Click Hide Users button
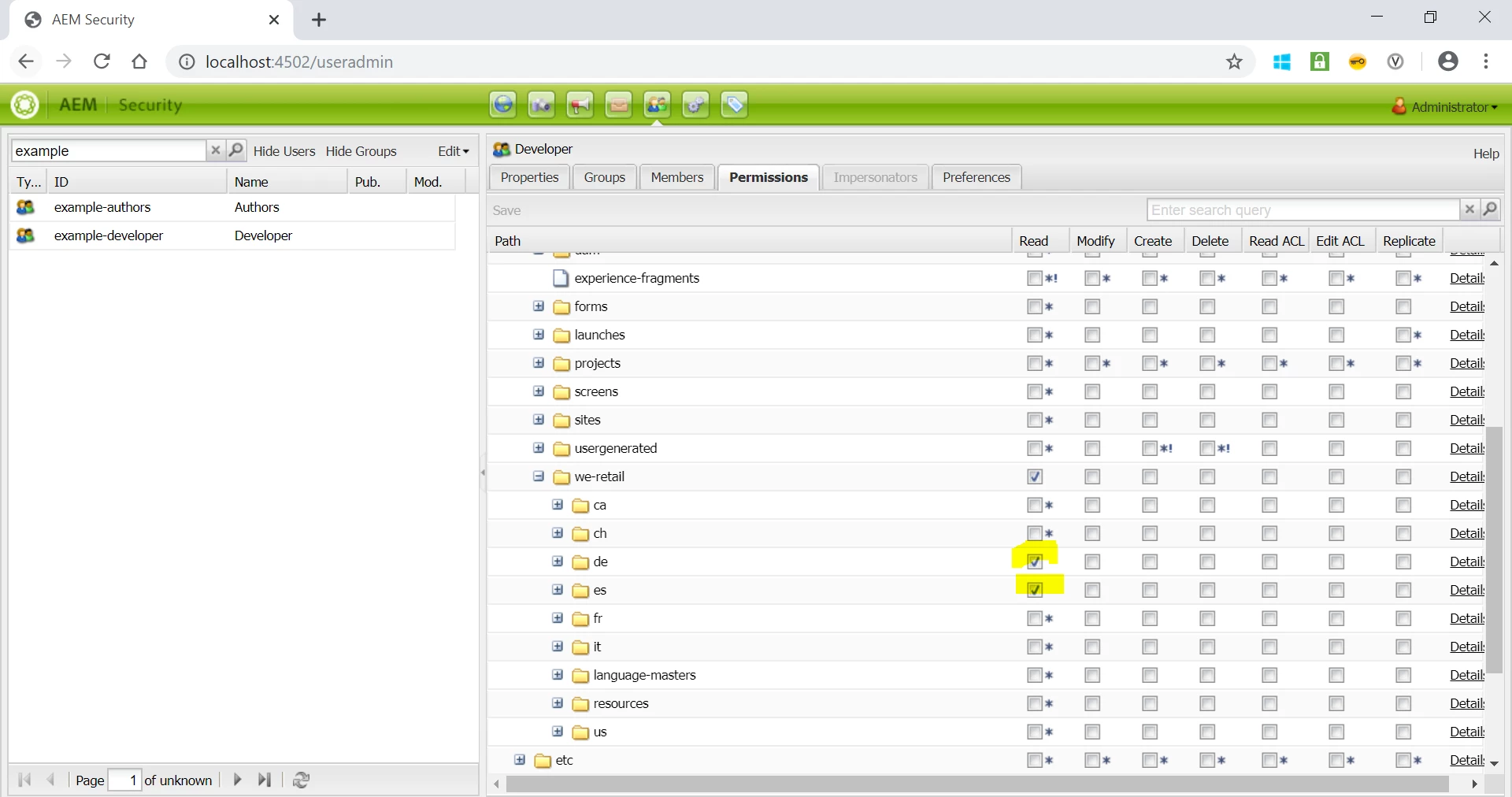 tap(284, 151)
